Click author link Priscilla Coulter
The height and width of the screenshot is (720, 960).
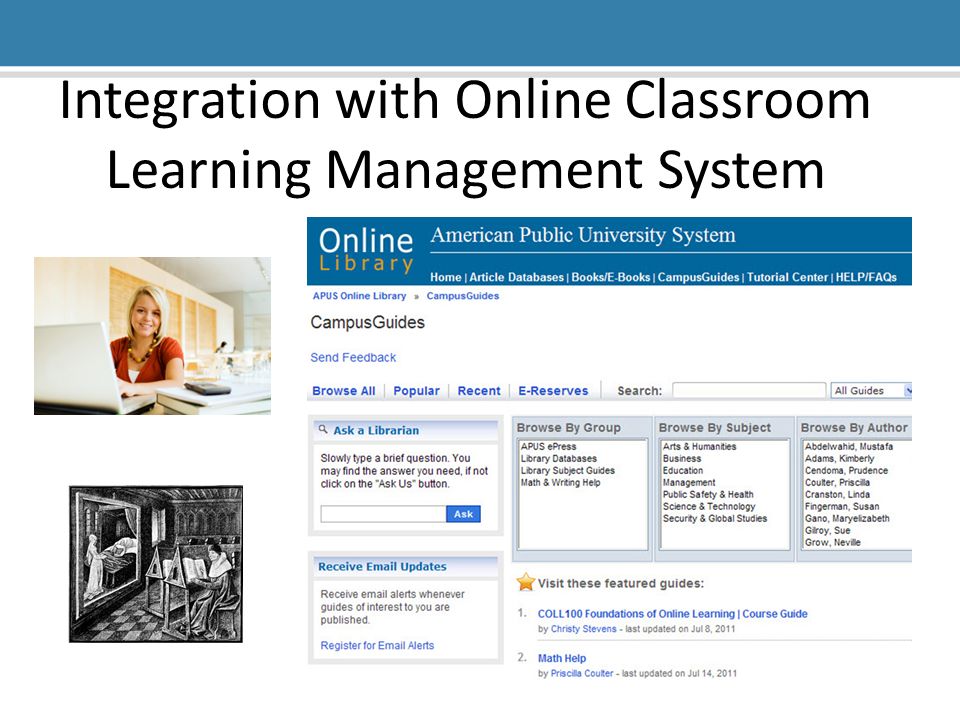click(x=582, y=673)
